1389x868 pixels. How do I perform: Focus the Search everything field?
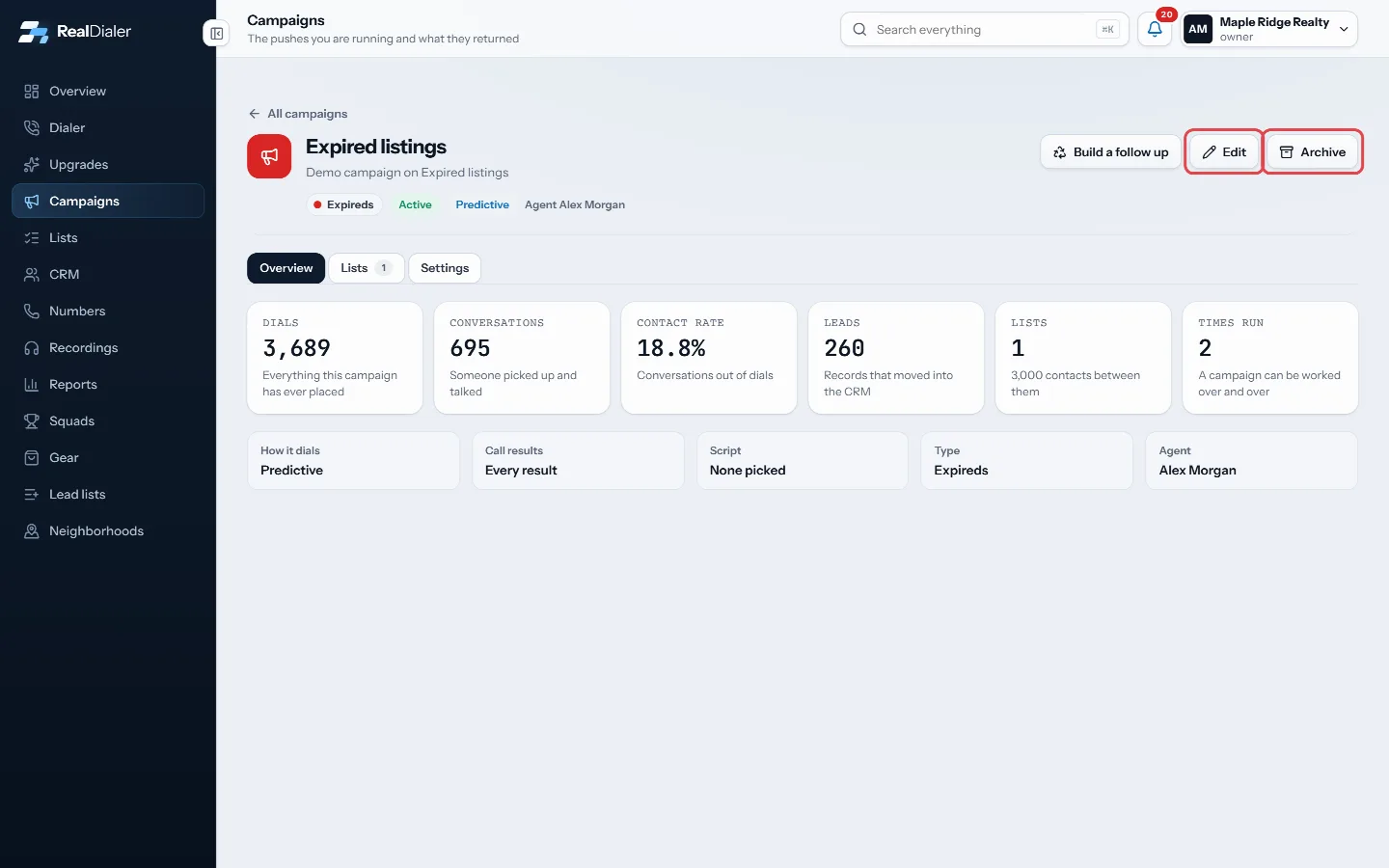985,29
